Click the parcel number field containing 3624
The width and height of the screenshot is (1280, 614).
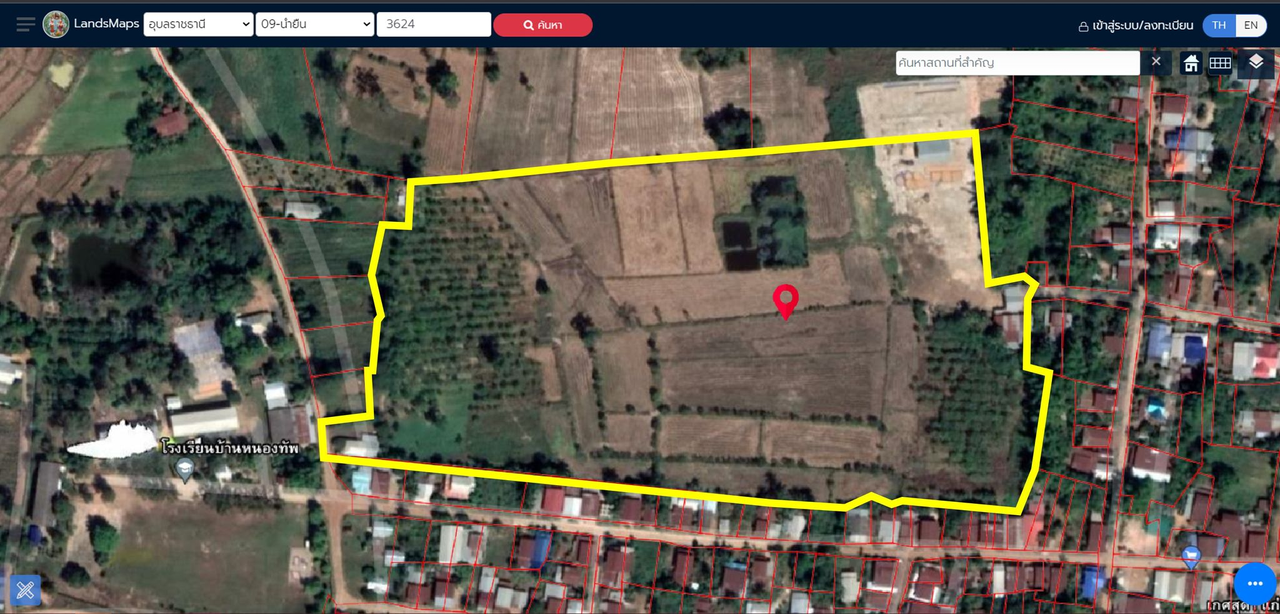(x=433, y=25)
